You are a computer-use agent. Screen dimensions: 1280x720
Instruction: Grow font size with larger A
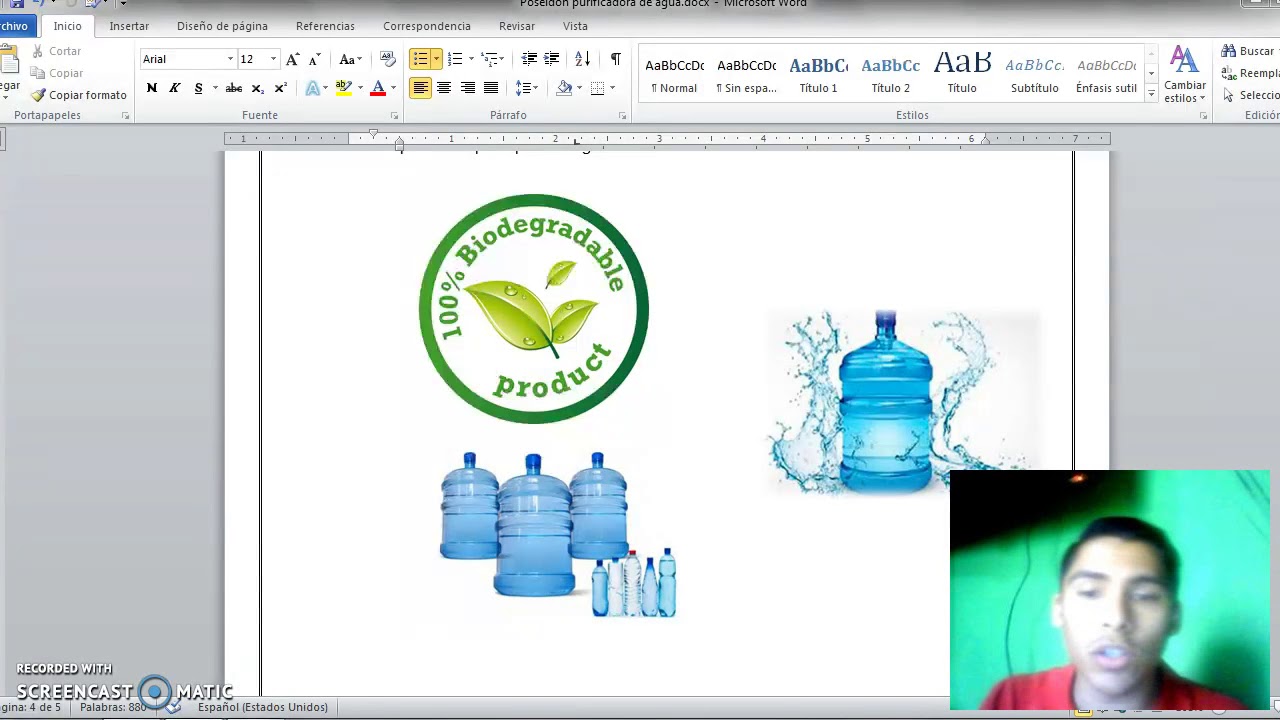[292, 59]
